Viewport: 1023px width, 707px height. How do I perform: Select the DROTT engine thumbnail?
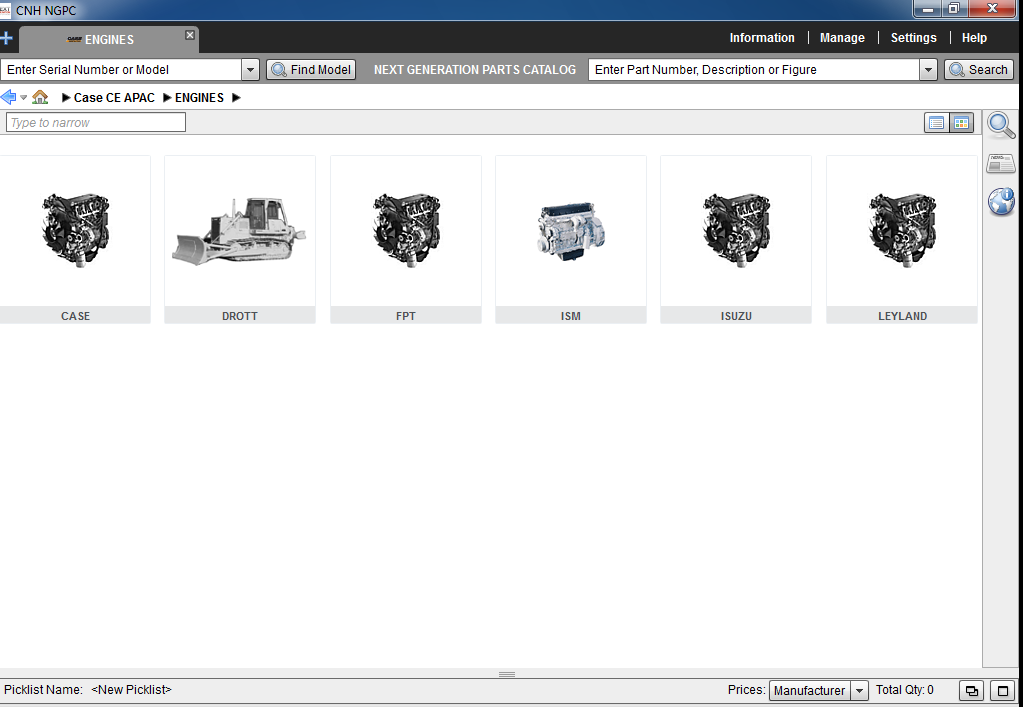point(239,230)
